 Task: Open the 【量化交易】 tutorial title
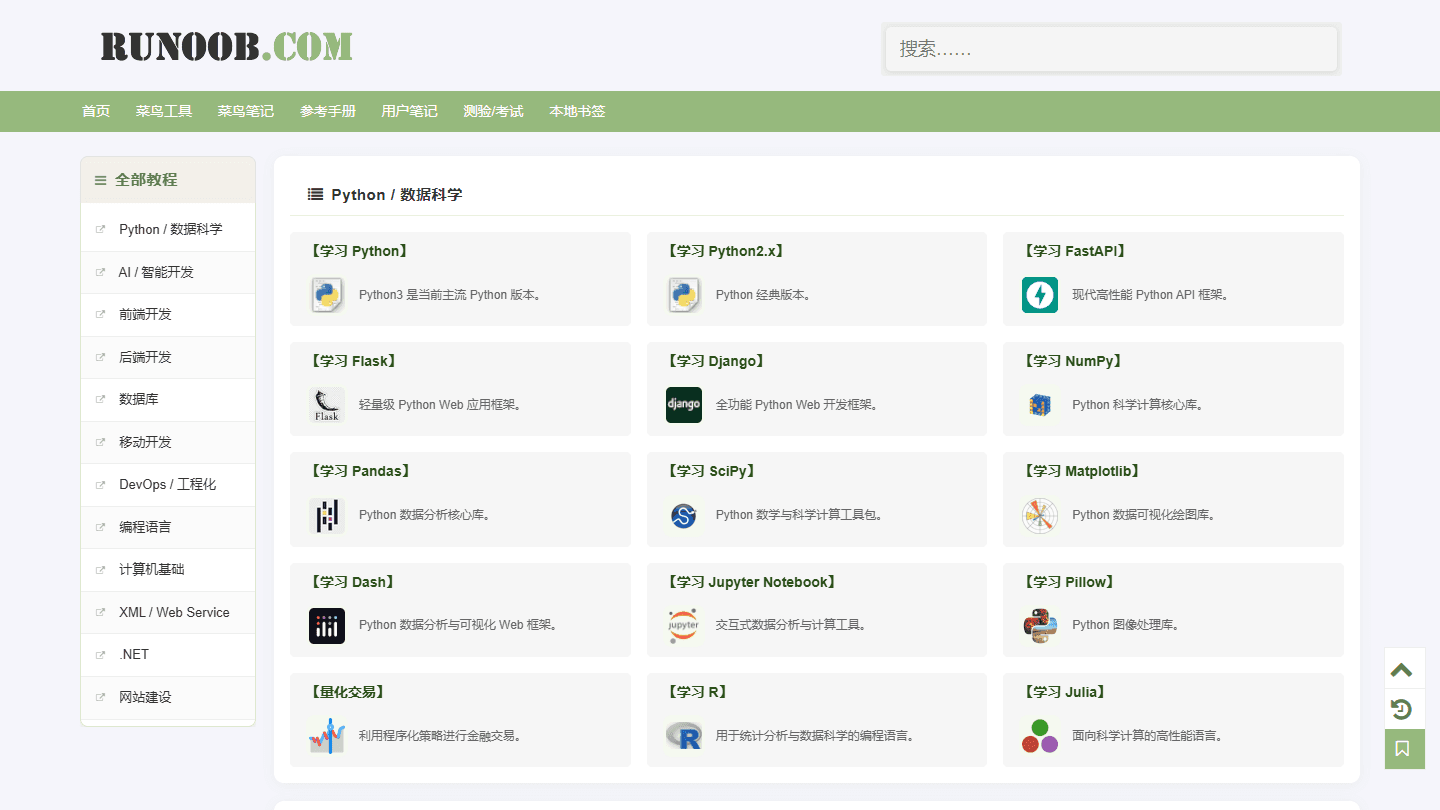[347, 692]
